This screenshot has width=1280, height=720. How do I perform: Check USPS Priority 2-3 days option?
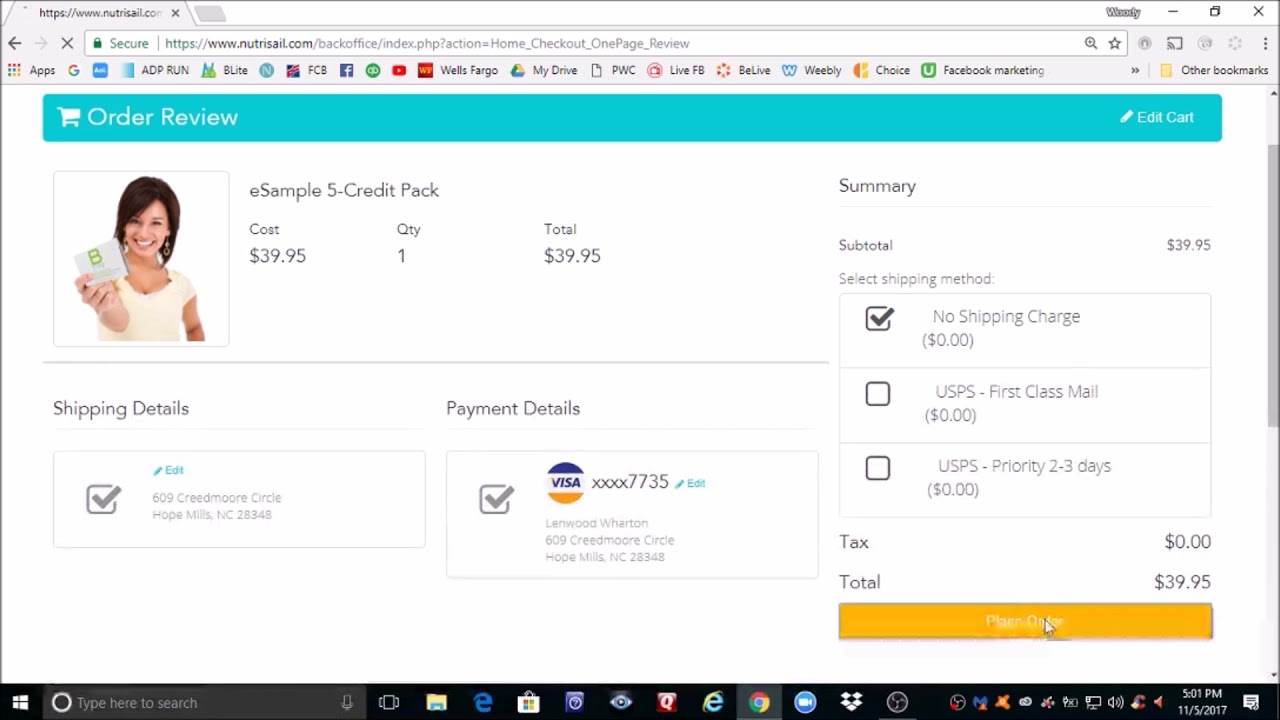click(x=877, y=468)
